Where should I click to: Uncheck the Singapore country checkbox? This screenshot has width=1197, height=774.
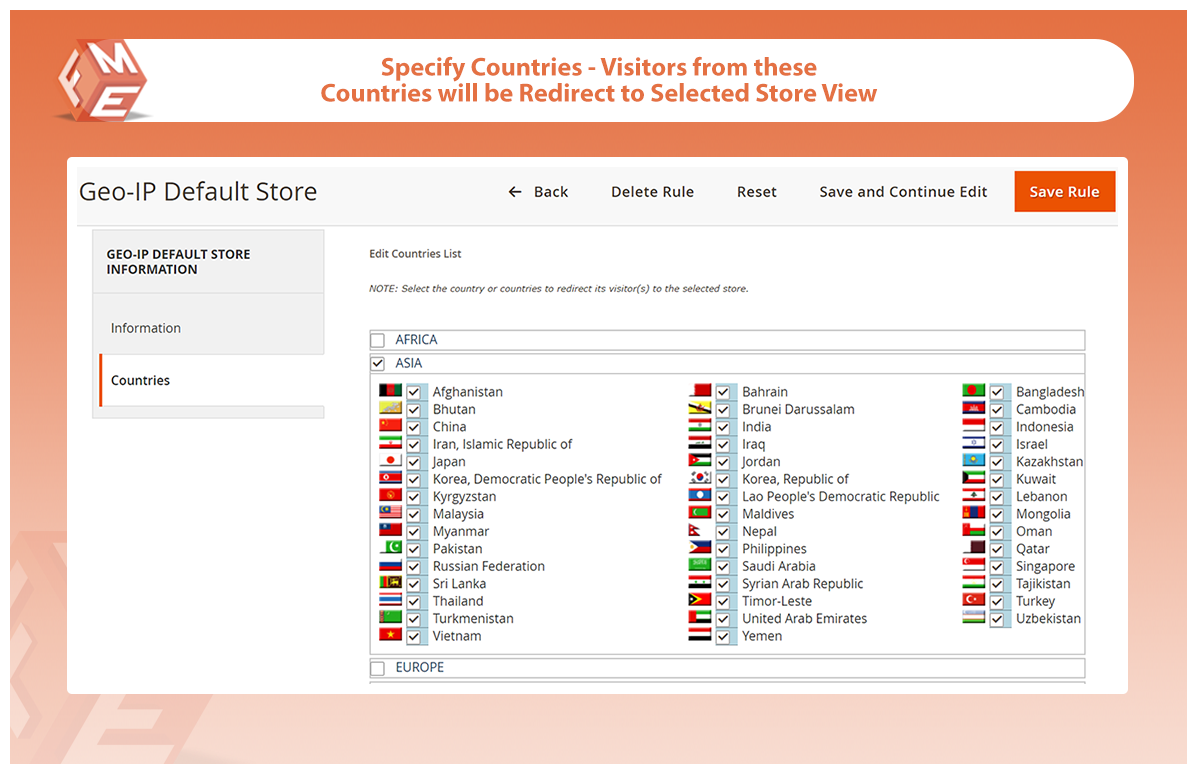[997, 567]
